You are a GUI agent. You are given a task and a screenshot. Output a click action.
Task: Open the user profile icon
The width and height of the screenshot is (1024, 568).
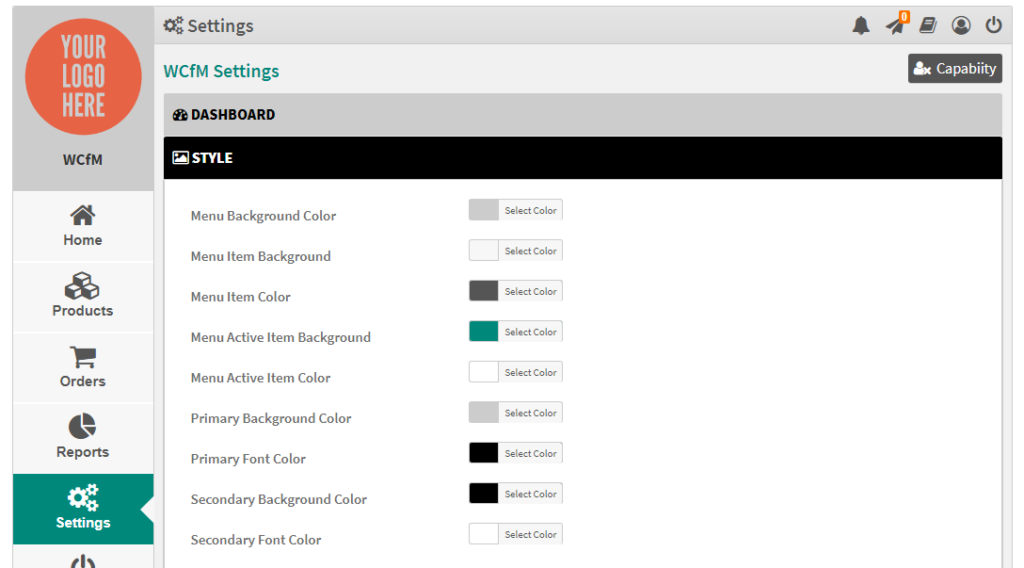click(961, 25)
